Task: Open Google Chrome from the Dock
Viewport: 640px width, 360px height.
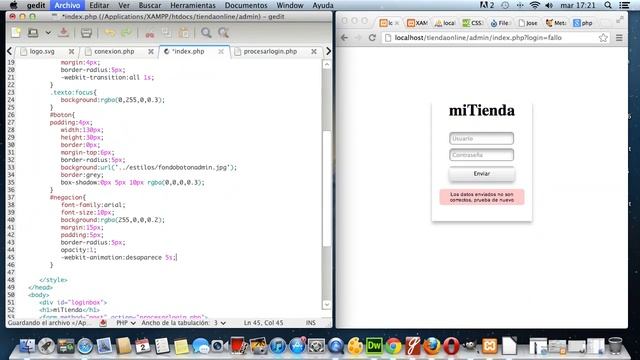Action: tap(393, 346)
